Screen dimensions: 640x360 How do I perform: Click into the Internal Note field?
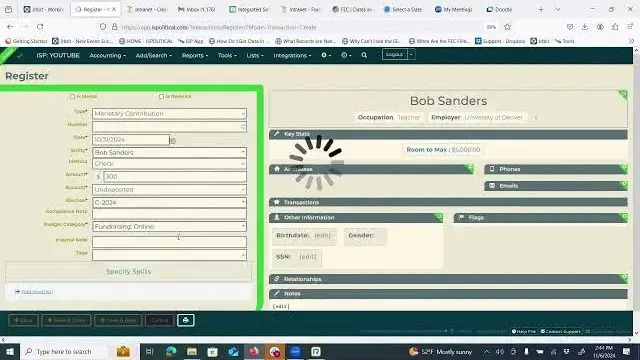coord(169,242)
